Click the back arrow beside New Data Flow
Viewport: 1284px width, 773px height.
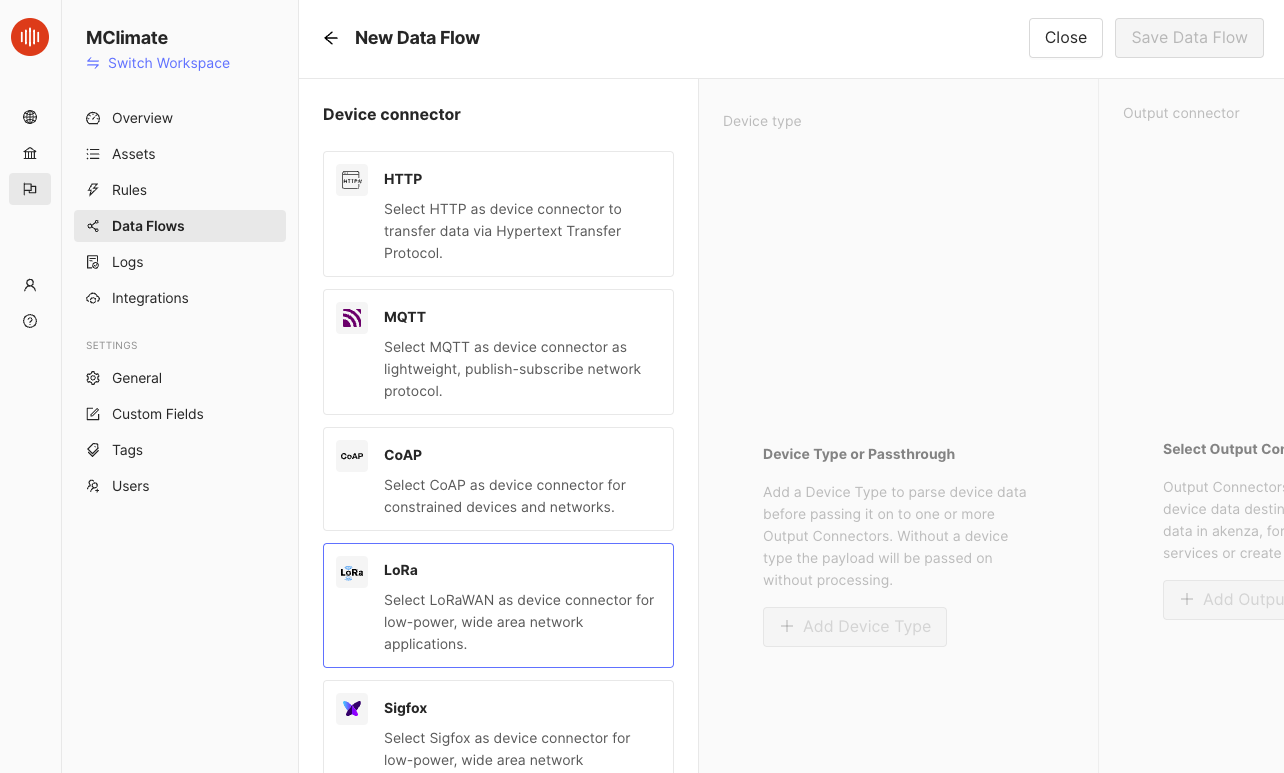331,38
